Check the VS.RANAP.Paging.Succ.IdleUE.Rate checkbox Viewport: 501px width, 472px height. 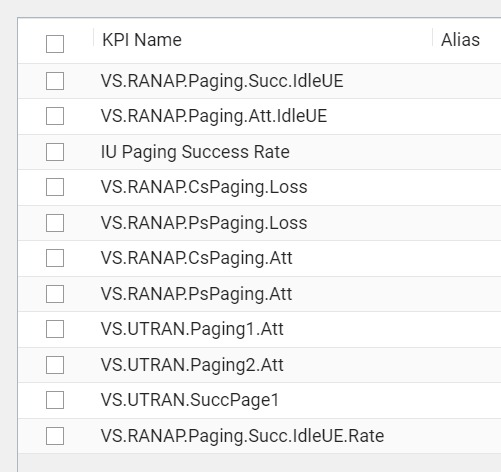tap(55, 436)
